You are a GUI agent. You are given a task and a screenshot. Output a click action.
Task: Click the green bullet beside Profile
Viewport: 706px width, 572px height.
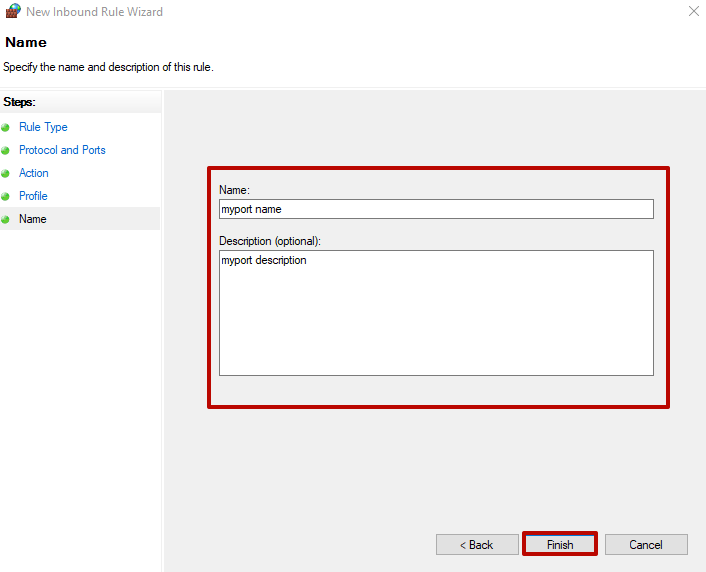[x=5, y=196]
